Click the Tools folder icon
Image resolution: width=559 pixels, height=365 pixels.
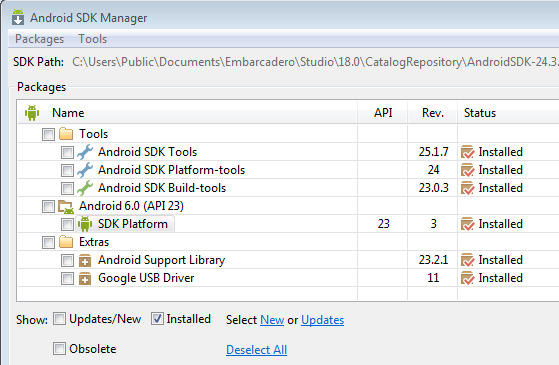66,134
